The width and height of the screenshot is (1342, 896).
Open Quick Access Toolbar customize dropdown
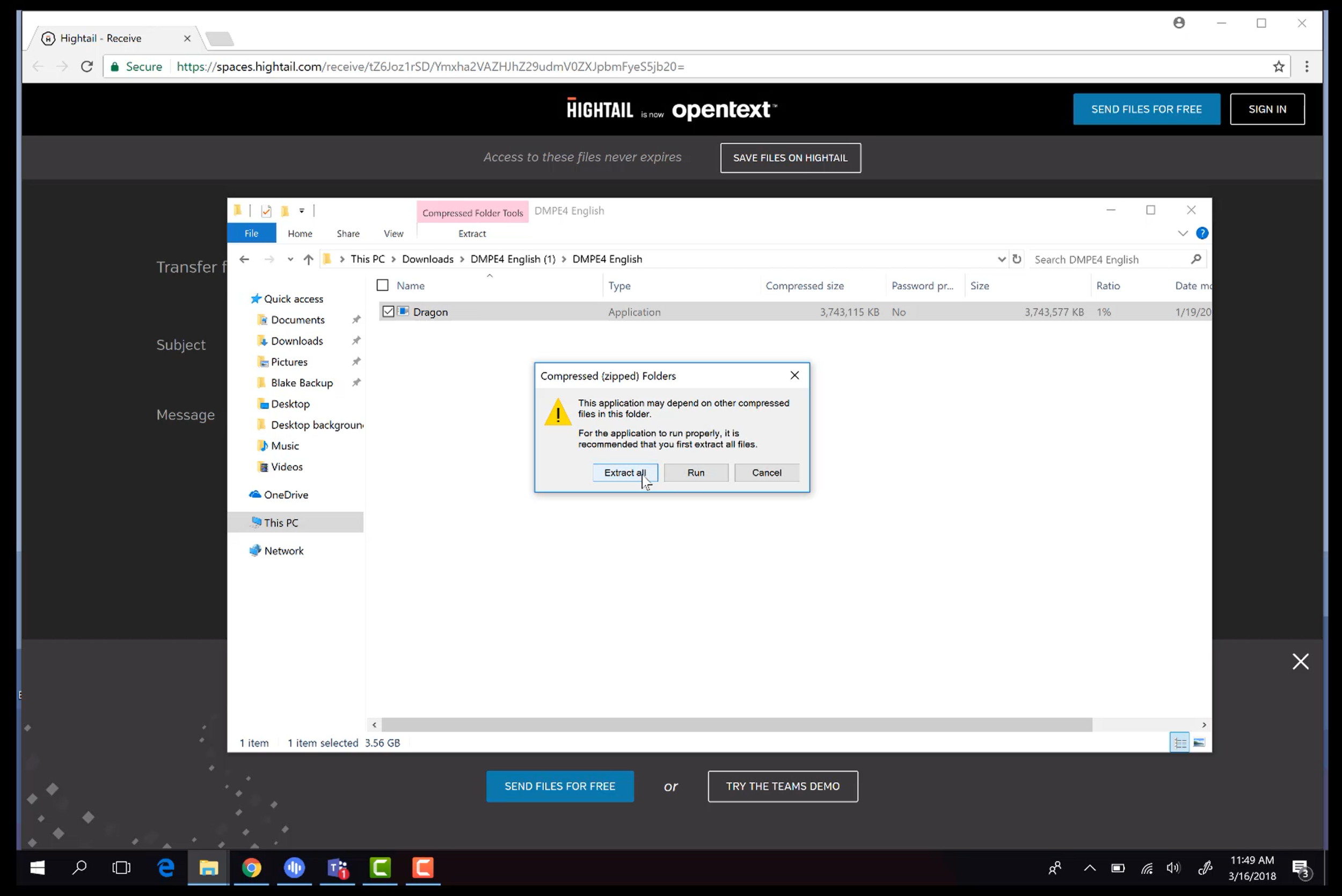302,211
